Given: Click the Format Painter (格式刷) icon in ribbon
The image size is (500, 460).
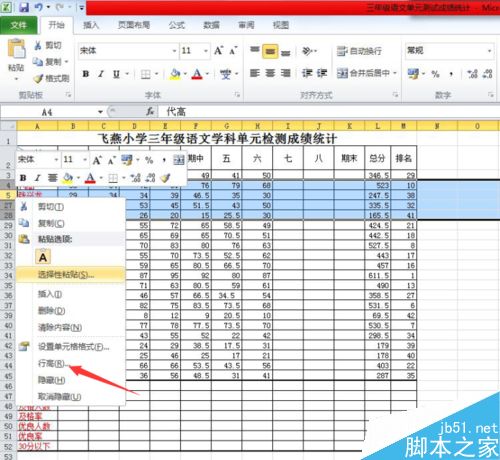Looking at the screenshot, I should click(x=38, y=79).
